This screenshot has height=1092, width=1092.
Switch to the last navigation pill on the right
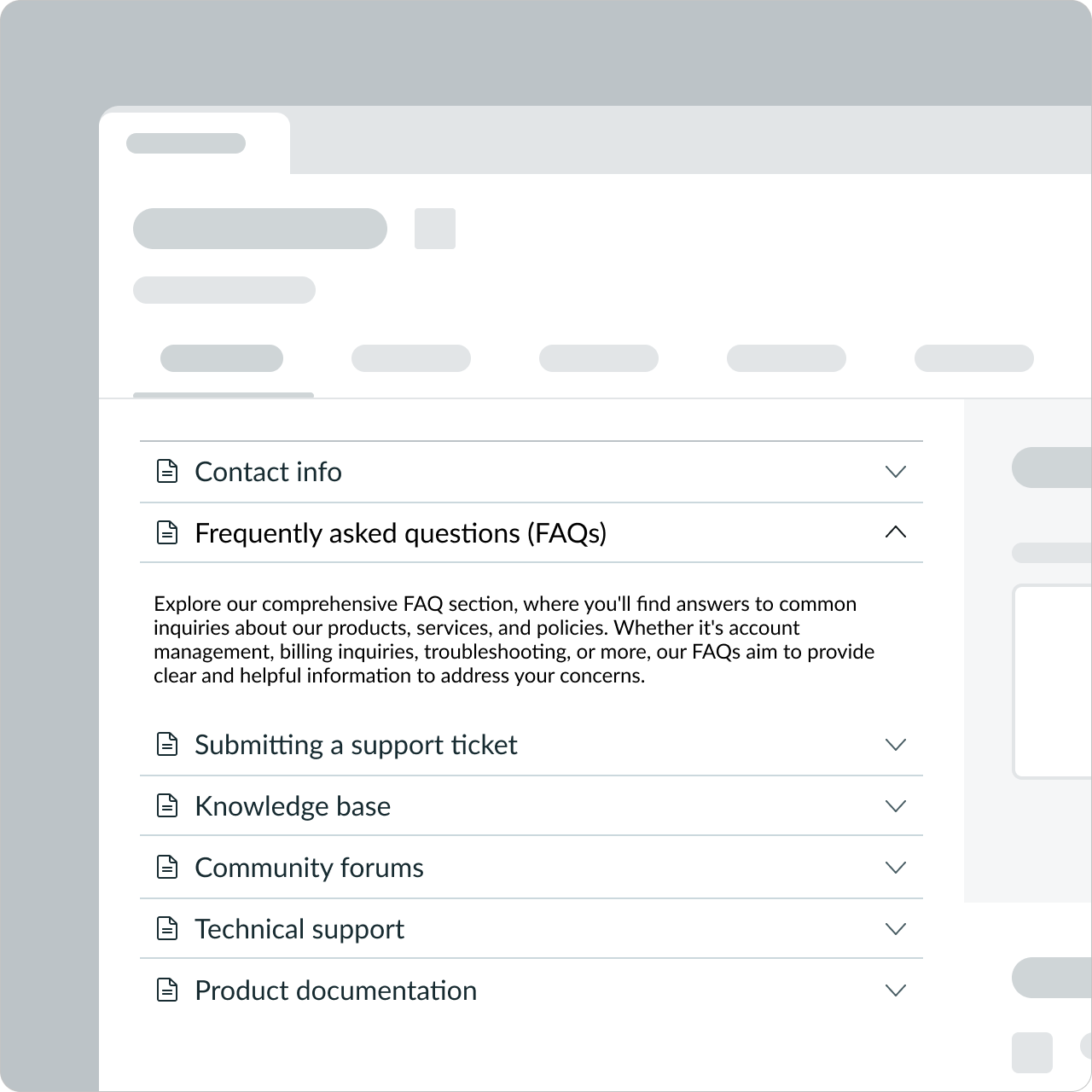click(x=973, y=357)
